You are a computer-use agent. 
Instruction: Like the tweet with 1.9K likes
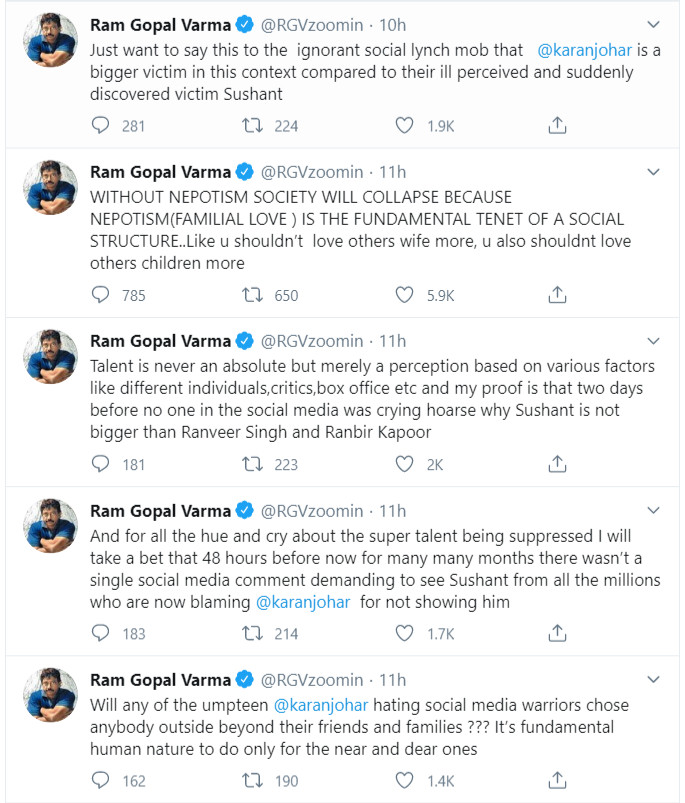[x=404, y=125]
